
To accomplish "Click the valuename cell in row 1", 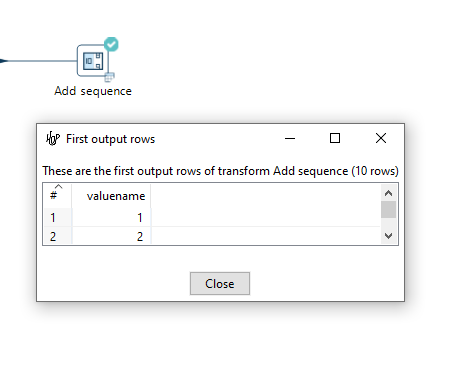I will click(111, 218).
